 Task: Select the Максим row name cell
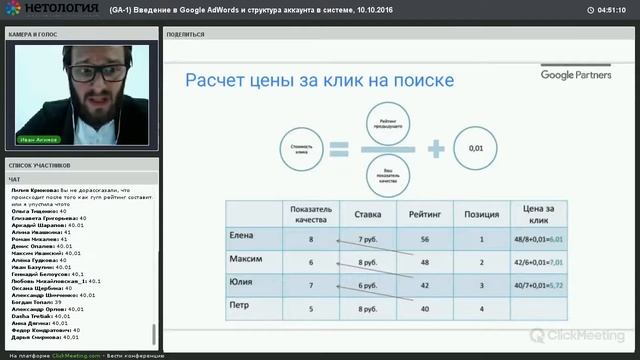254,262
